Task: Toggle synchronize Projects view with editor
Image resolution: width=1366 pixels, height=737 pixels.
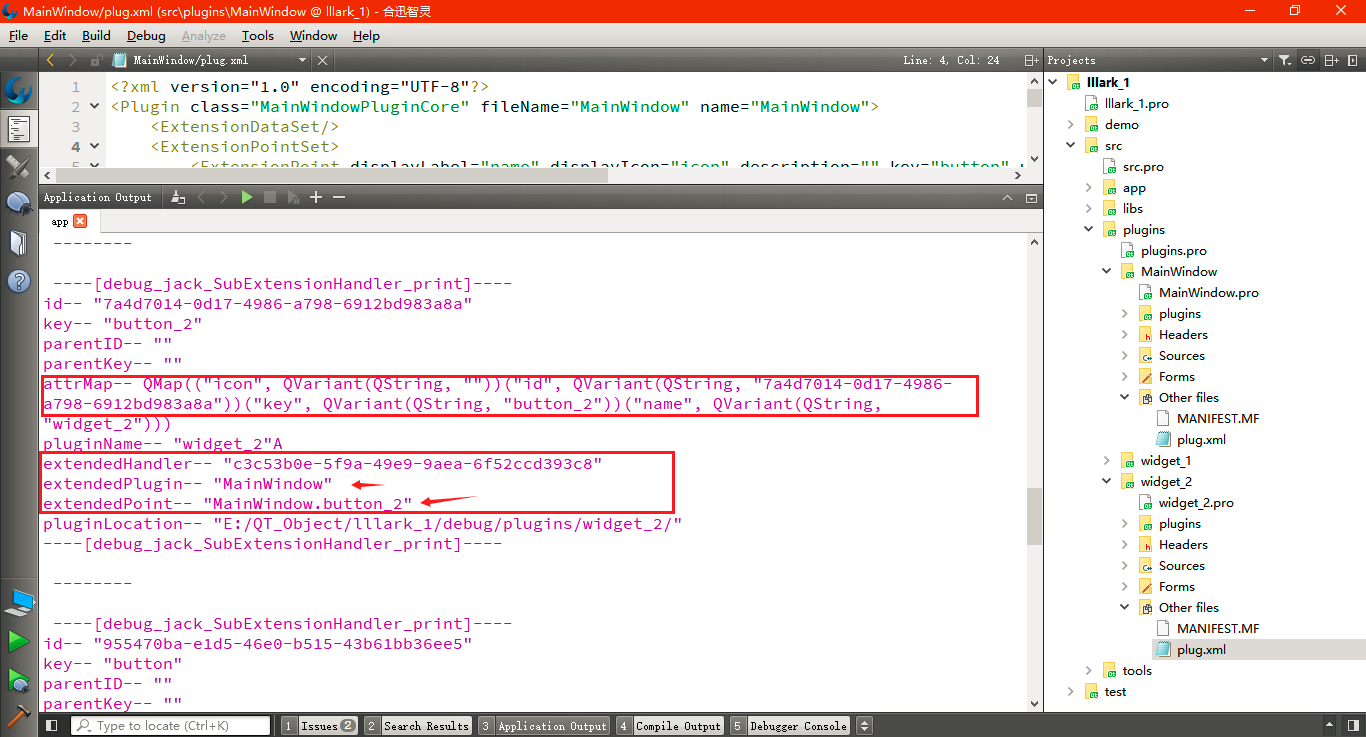Action: [x=1308, y=59]
